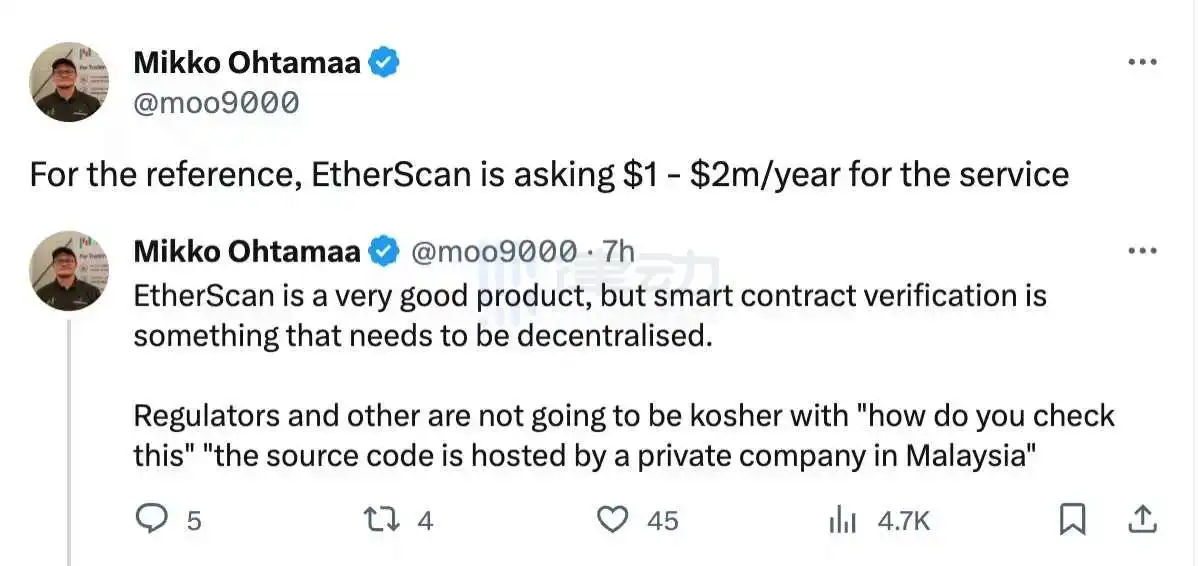
Task: Click the @moo9000 handle under top name
Action: click(215, 102)
